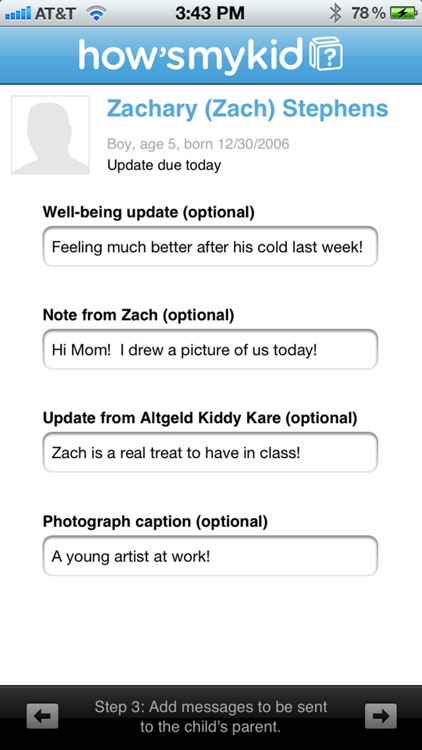Tap the 3:43 PM clock
422x750 pixels.
[x=210, y=13]
